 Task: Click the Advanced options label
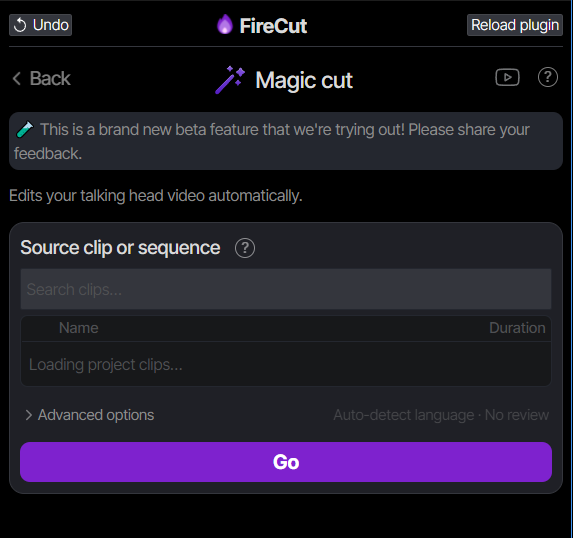pyautogui.click(x=96, y=415)
